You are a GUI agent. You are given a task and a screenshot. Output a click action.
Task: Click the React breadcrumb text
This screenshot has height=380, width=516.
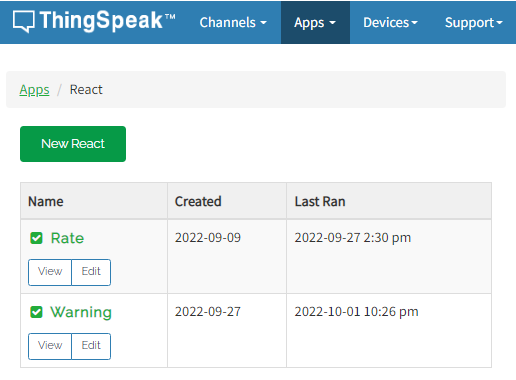pos(86,89)
